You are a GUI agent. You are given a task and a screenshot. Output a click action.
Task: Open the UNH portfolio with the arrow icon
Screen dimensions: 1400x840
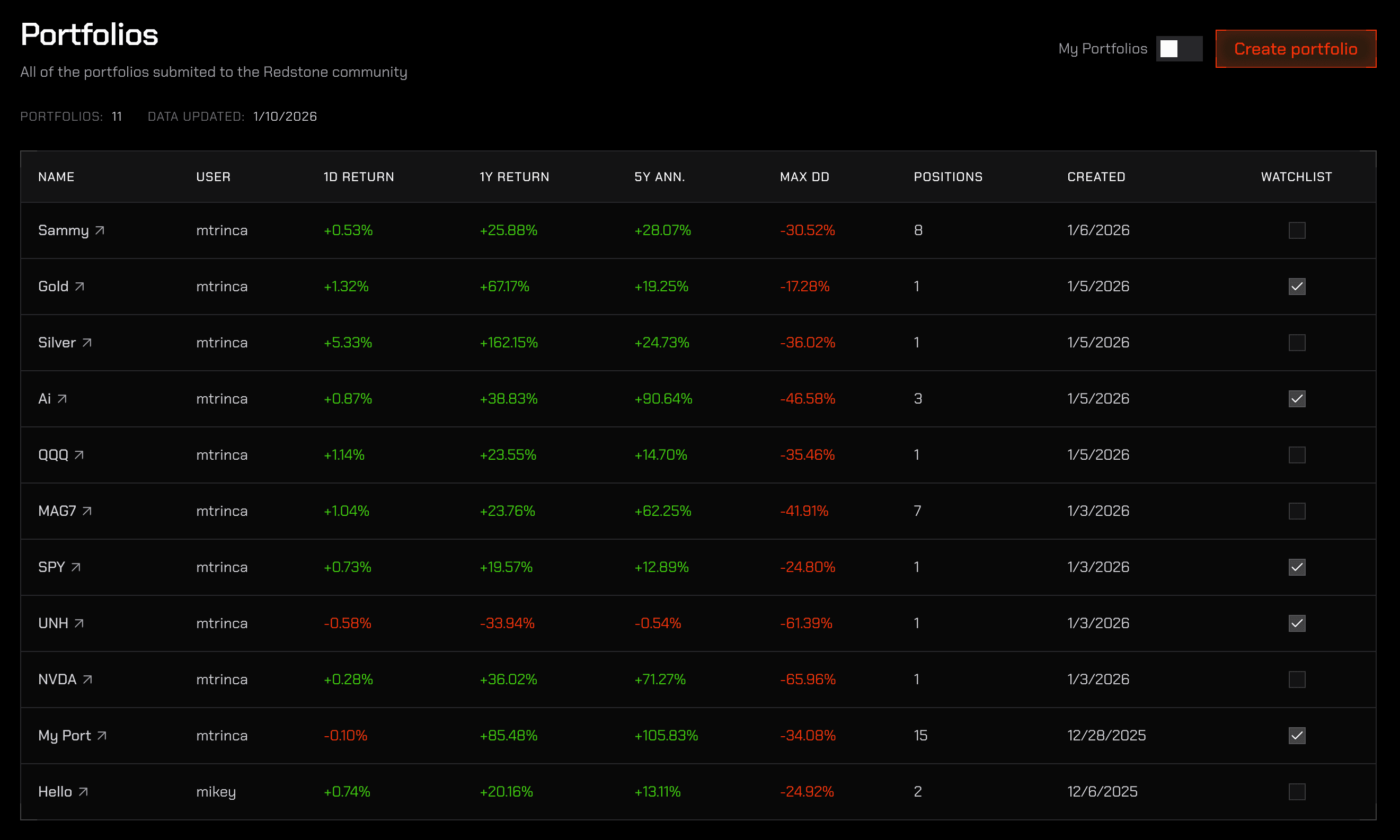[79, 623]
